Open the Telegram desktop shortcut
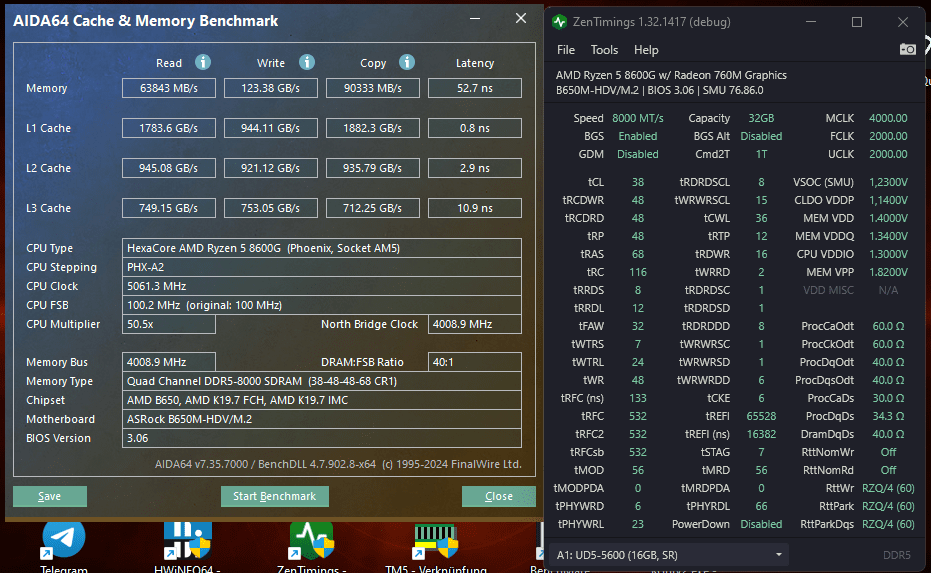The height and width of the screenshot is (573, 931). click(x=64, y=546)
